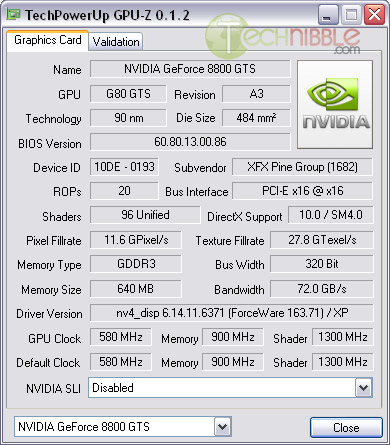This screenshot has height=445, width=390.
Task: Click the GPU Clock 580 MHz field
Action: (x=121, y=337)
